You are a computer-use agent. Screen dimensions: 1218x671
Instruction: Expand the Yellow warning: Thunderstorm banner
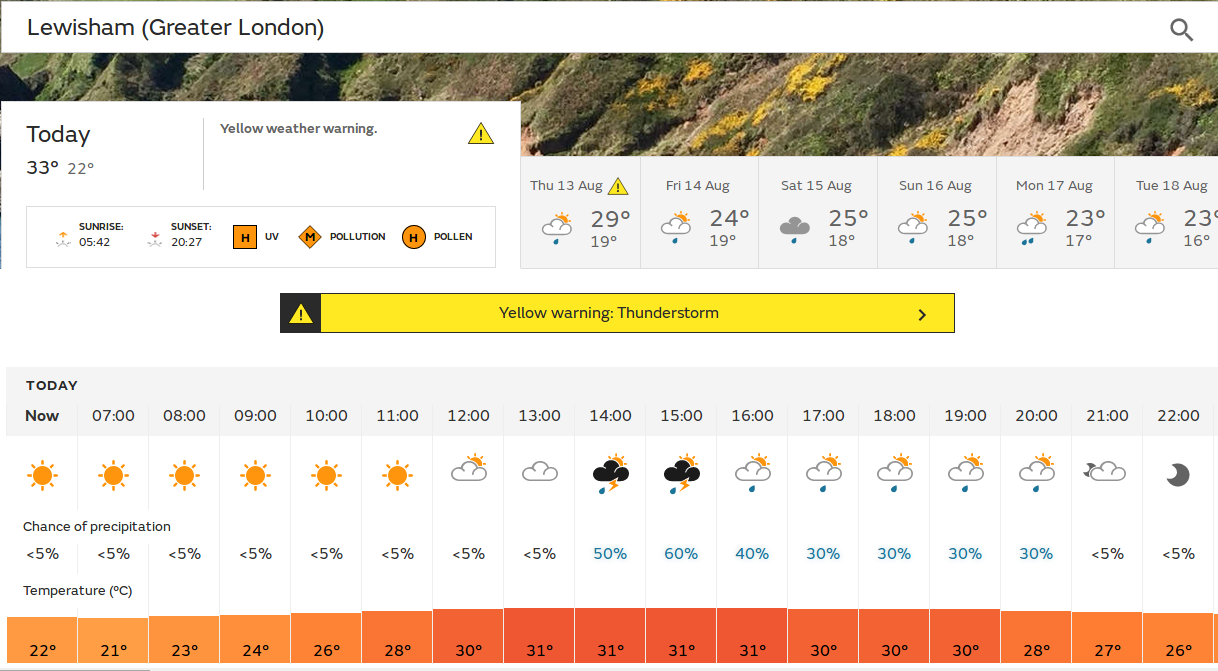point(608,313)
